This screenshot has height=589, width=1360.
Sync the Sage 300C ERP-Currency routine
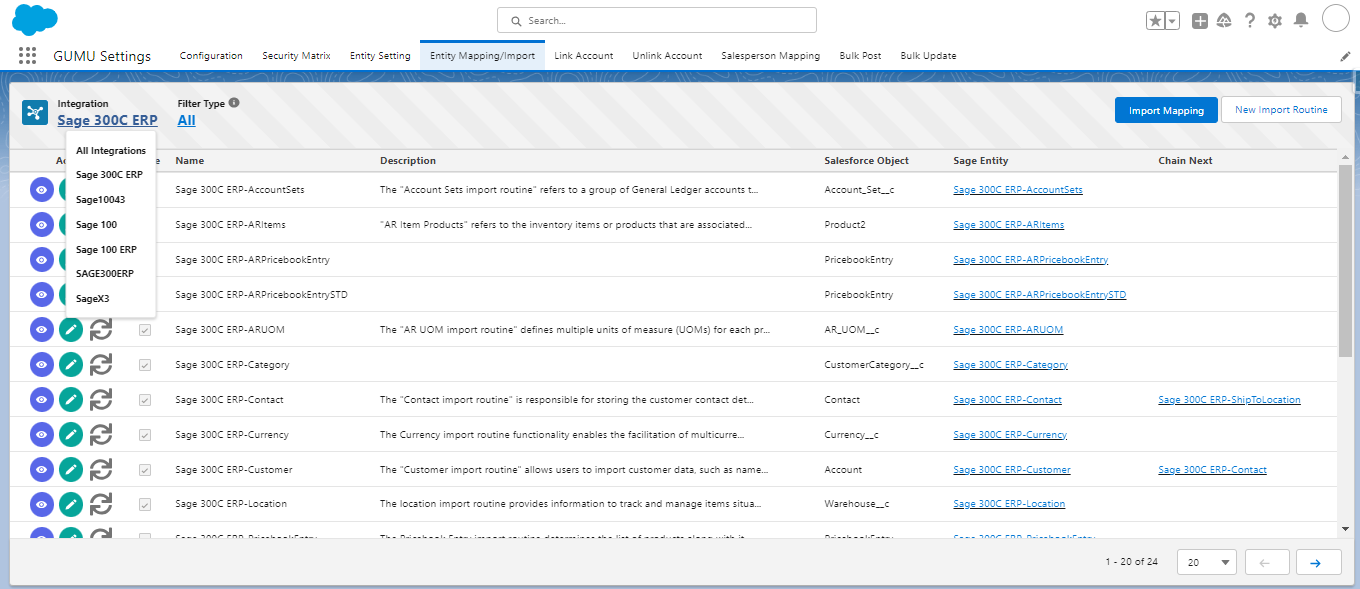[100, 435]
